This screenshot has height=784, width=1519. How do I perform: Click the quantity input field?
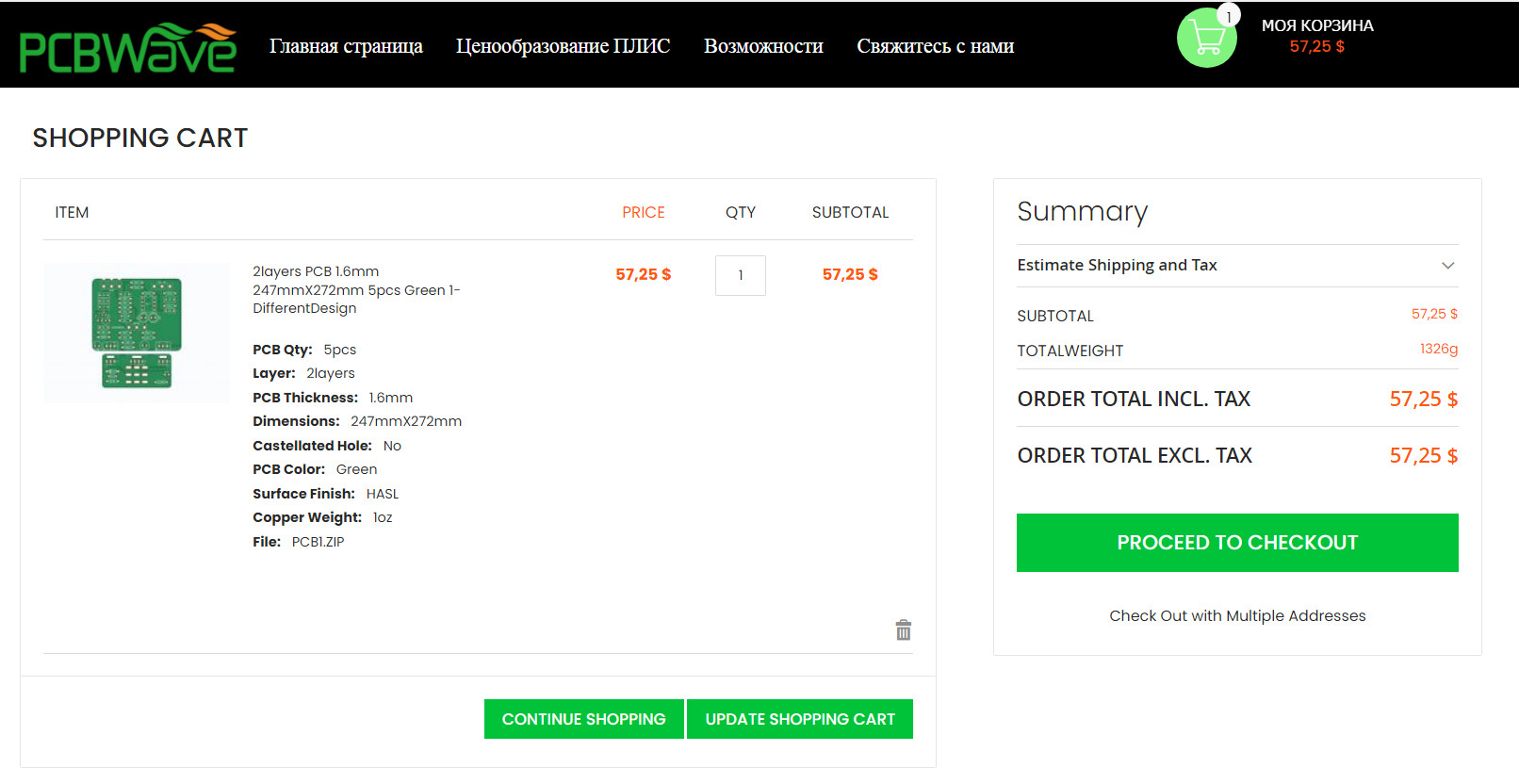point(740,275)
